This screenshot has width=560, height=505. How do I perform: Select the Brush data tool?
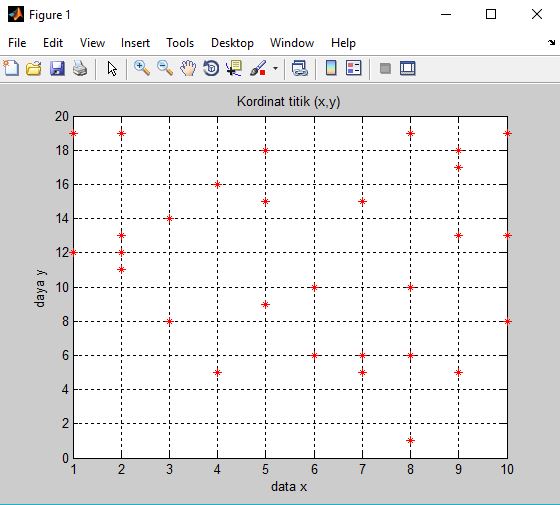pyautogui.click(x=258, y=68)
